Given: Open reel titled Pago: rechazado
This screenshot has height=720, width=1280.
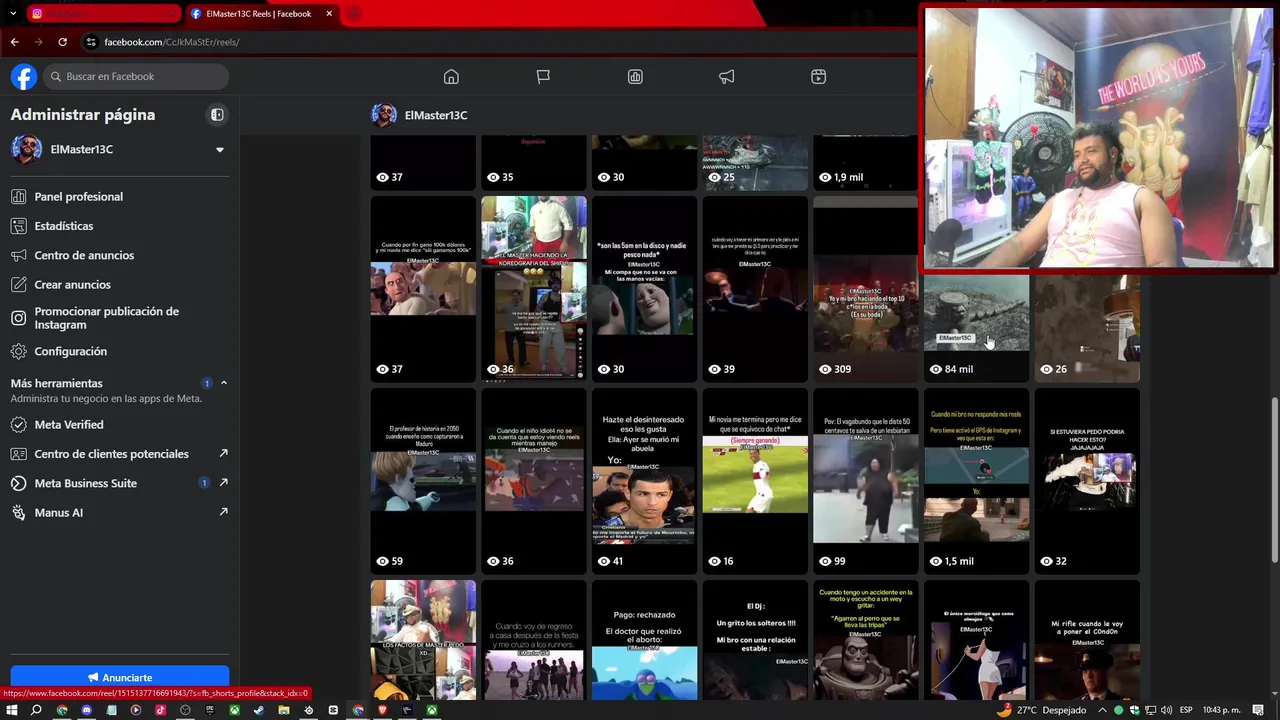Looking at the screenshot, I should (645, 640).
